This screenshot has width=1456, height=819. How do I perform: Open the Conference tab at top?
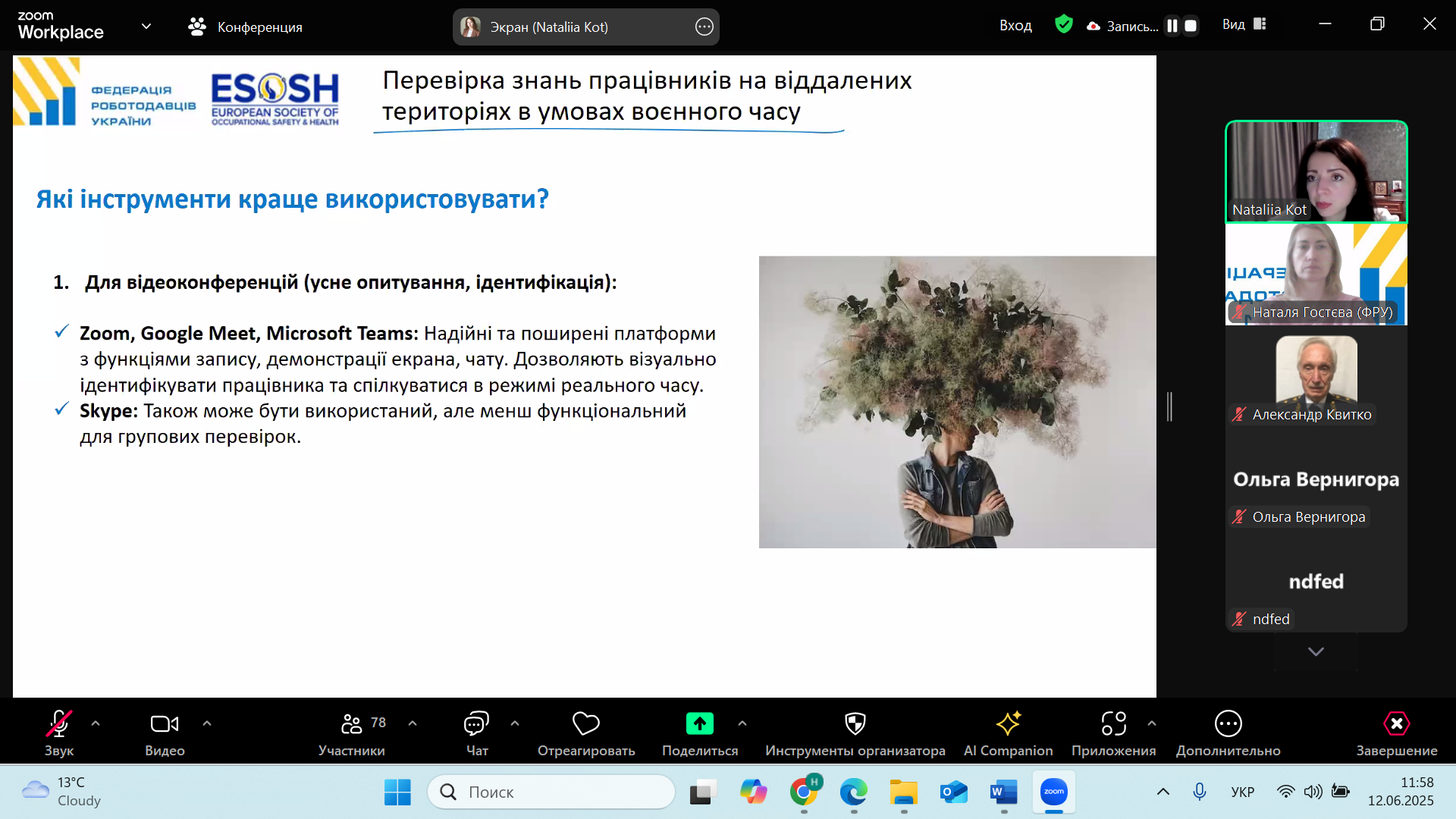[245, 27]
